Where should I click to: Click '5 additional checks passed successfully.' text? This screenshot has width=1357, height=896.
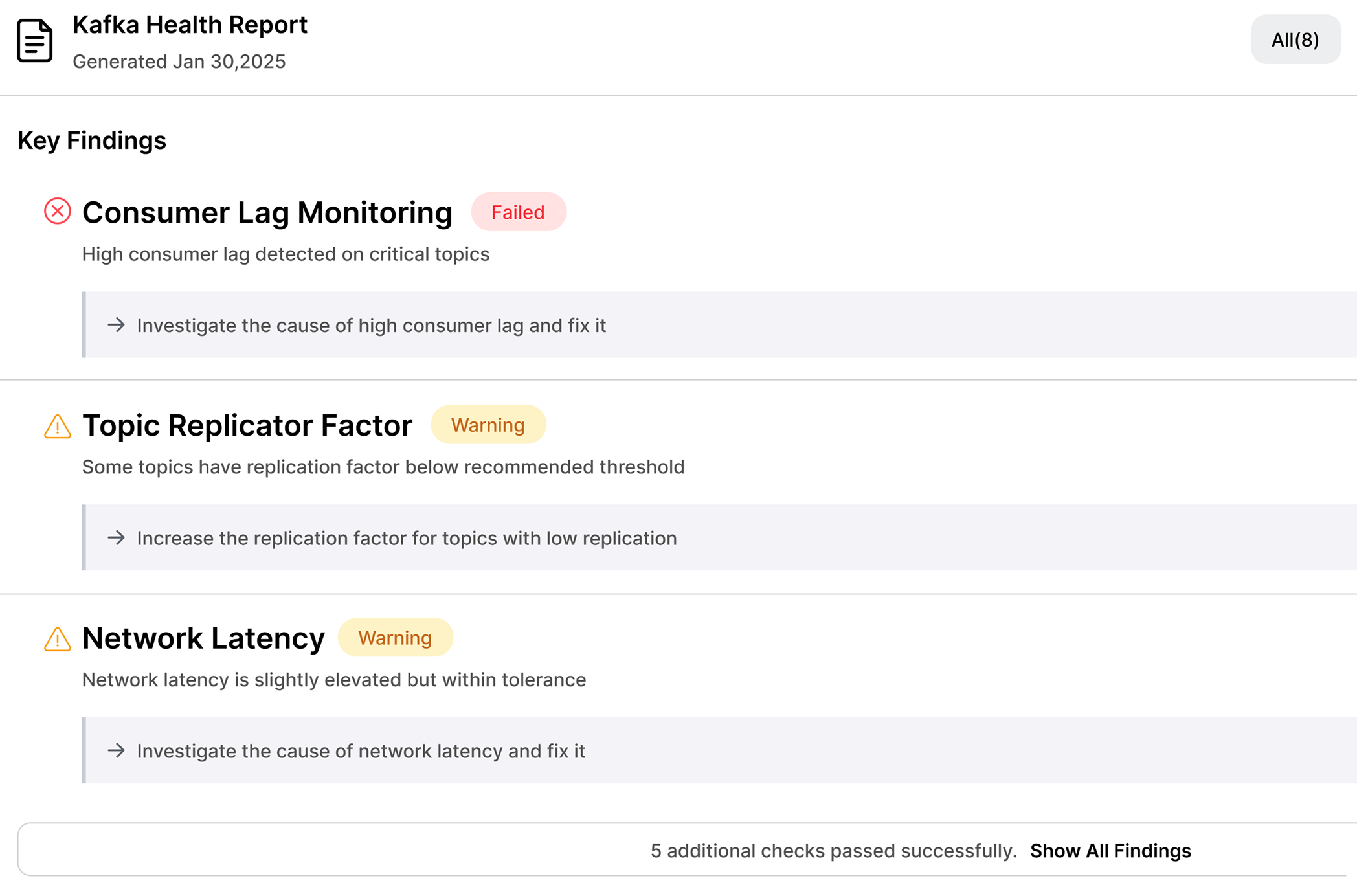coord(833,851)
